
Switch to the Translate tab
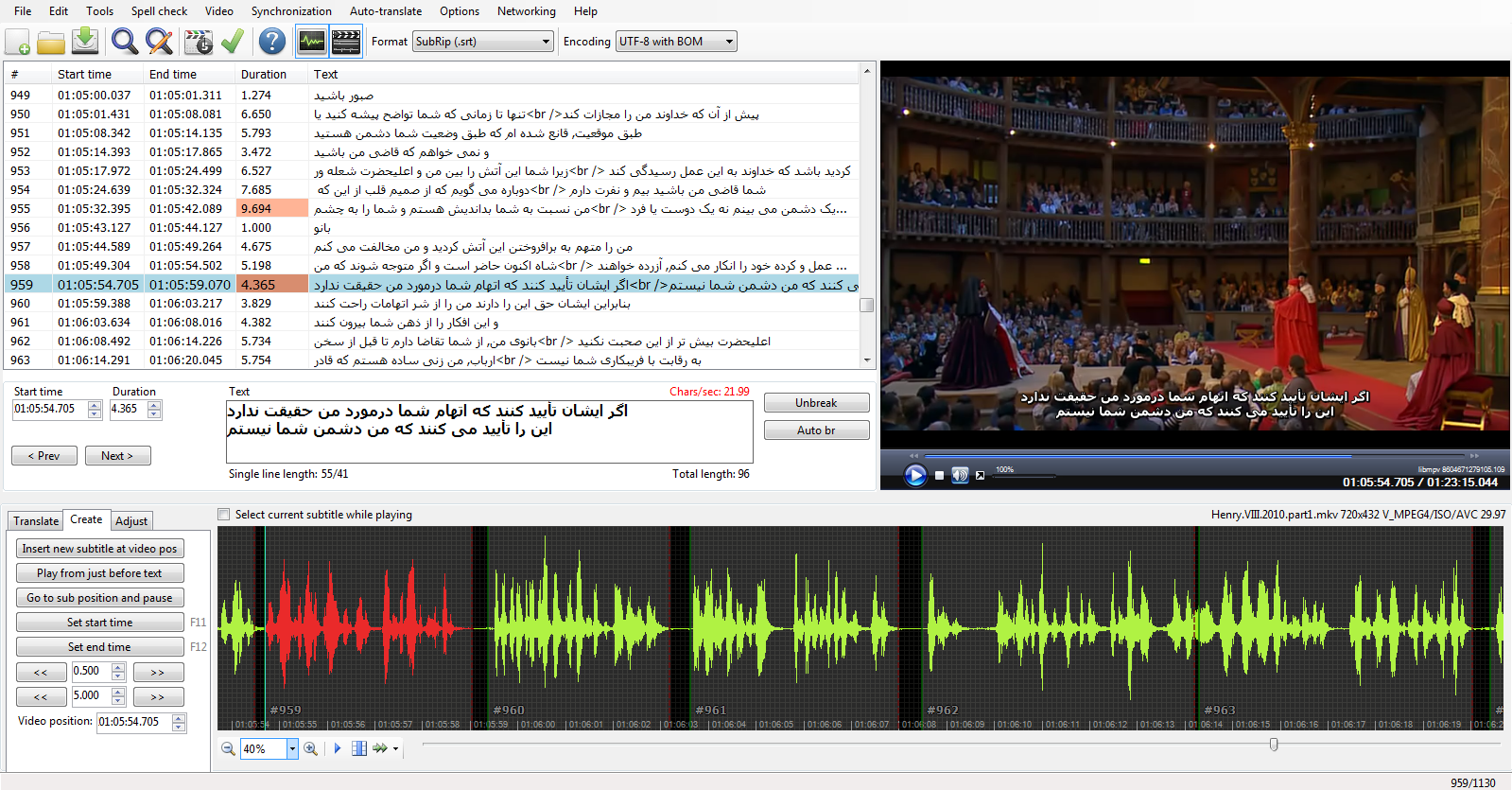36,521
